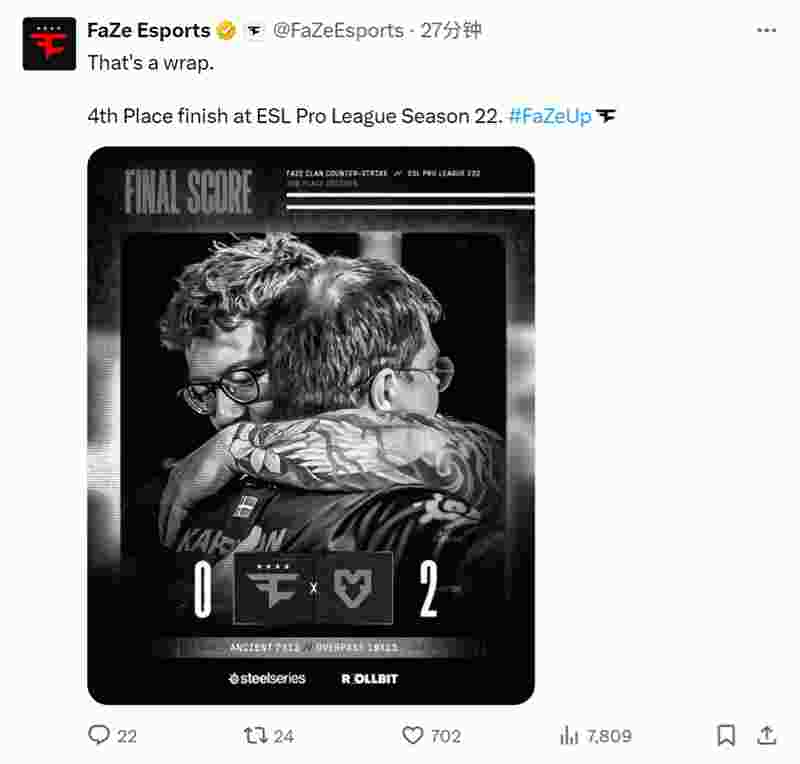Click the repost count 24
The width and height of the screenshot is (800, 764).
[284, 736]
